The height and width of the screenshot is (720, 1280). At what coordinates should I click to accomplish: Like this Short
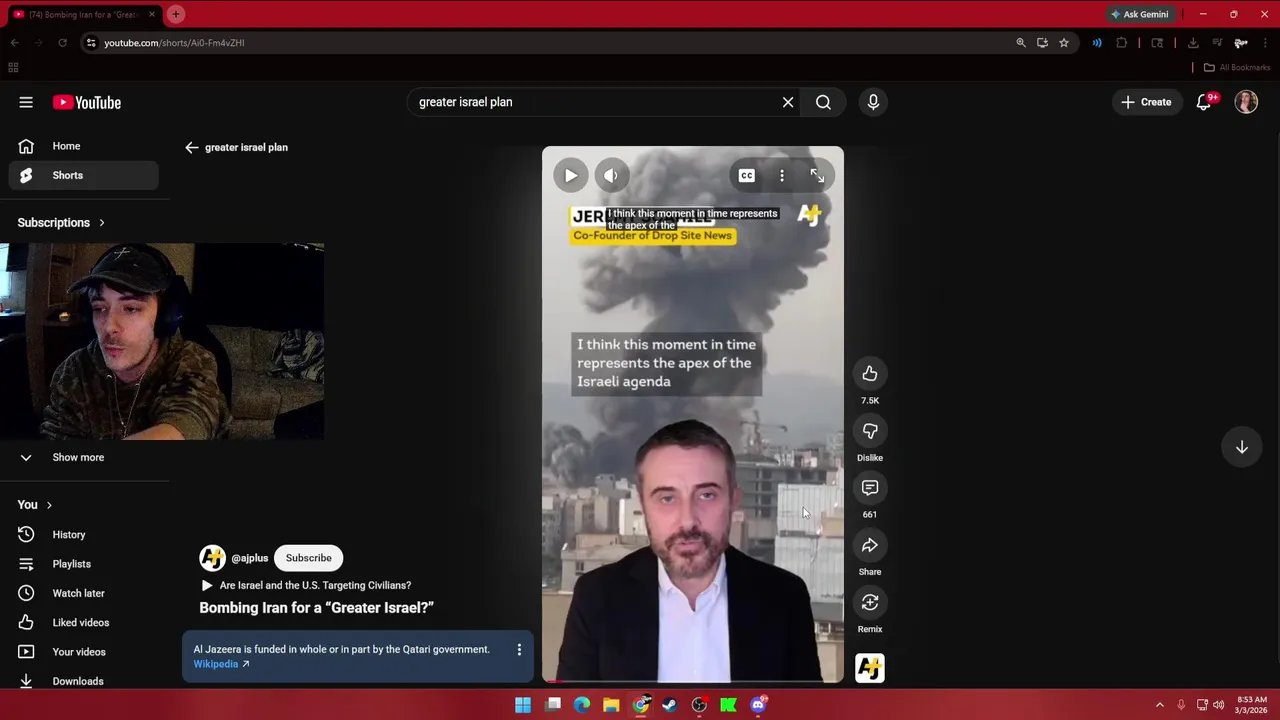[870, 374]
